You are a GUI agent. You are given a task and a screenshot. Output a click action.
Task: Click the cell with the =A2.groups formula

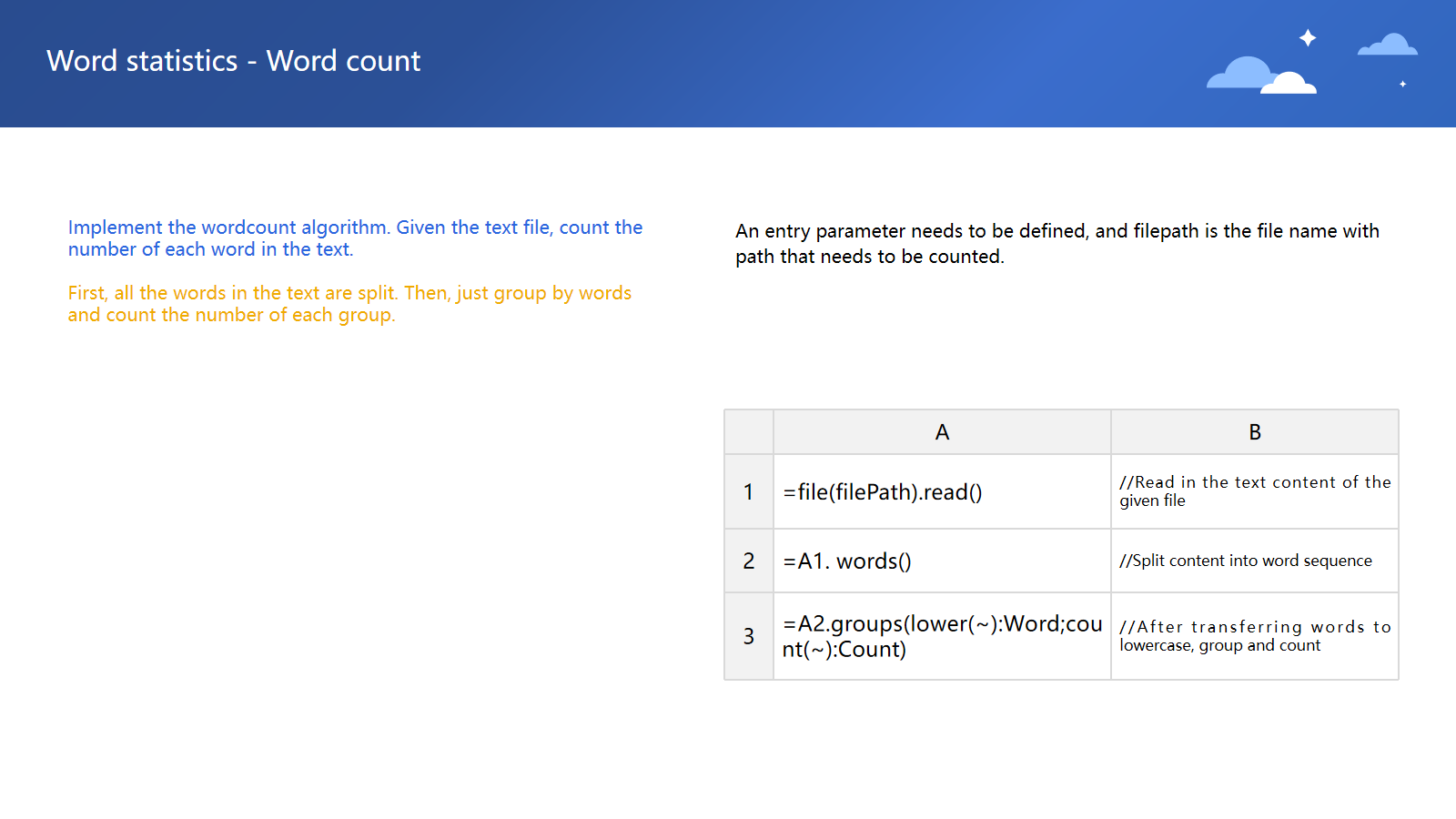(942, 636)
